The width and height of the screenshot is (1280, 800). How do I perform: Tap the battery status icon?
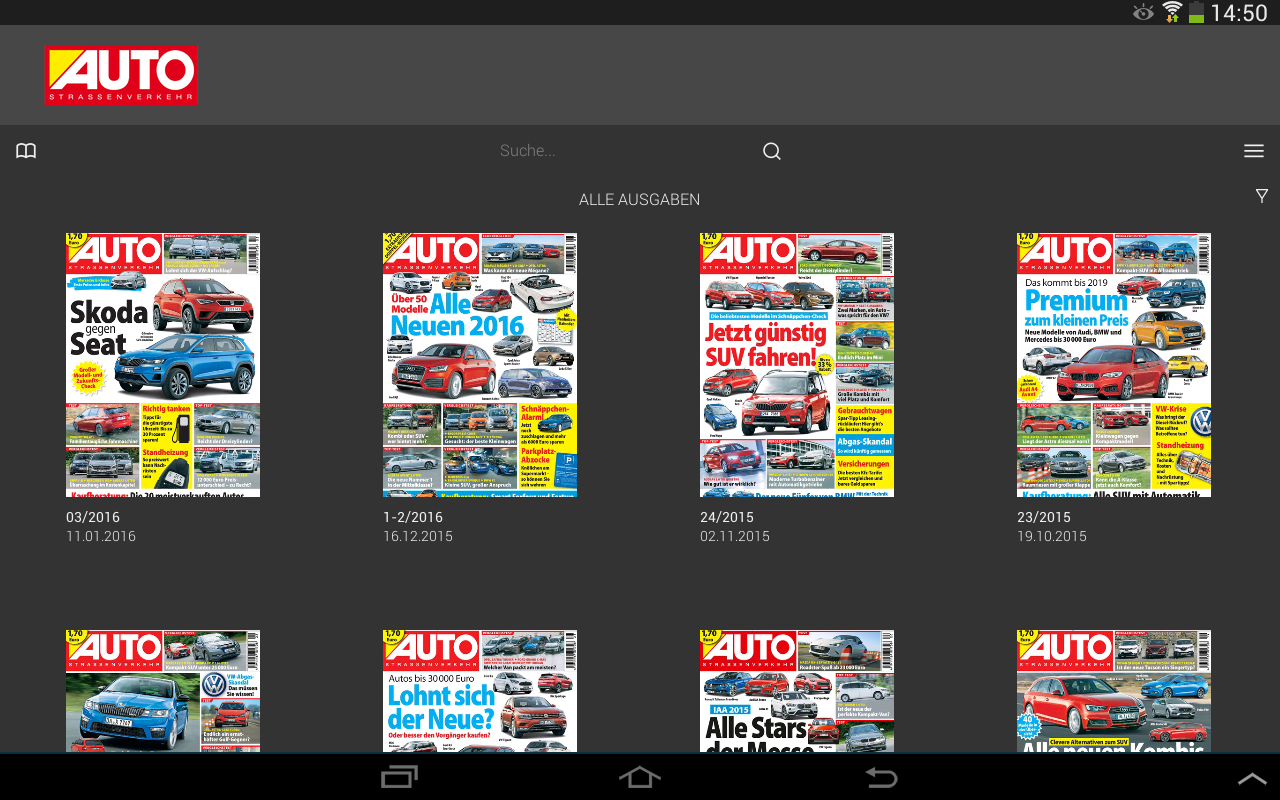1196,13
